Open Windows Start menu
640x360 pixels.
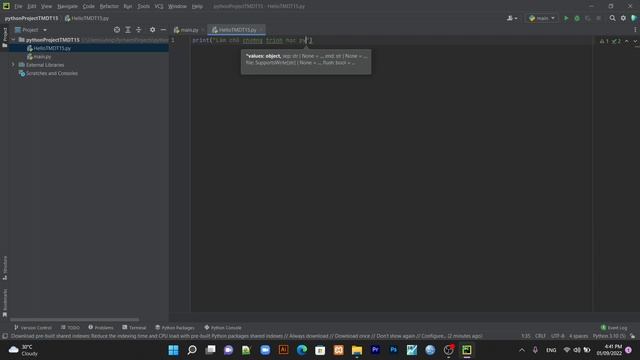pos(173,350)
